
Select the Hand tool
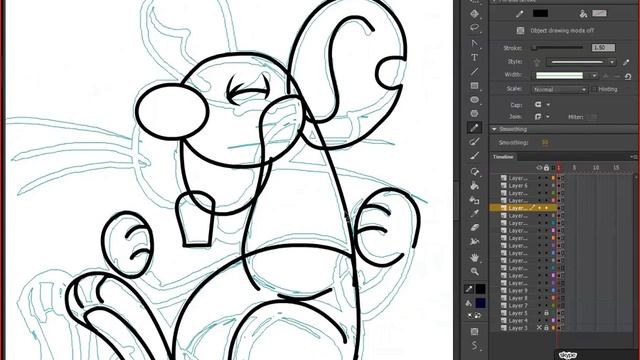[x=474, y=258]
